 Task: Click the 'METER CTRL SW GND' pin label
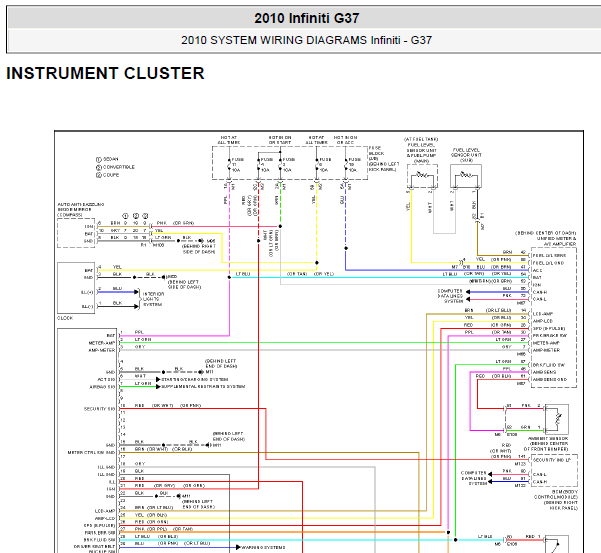click(x=91, y=453)
